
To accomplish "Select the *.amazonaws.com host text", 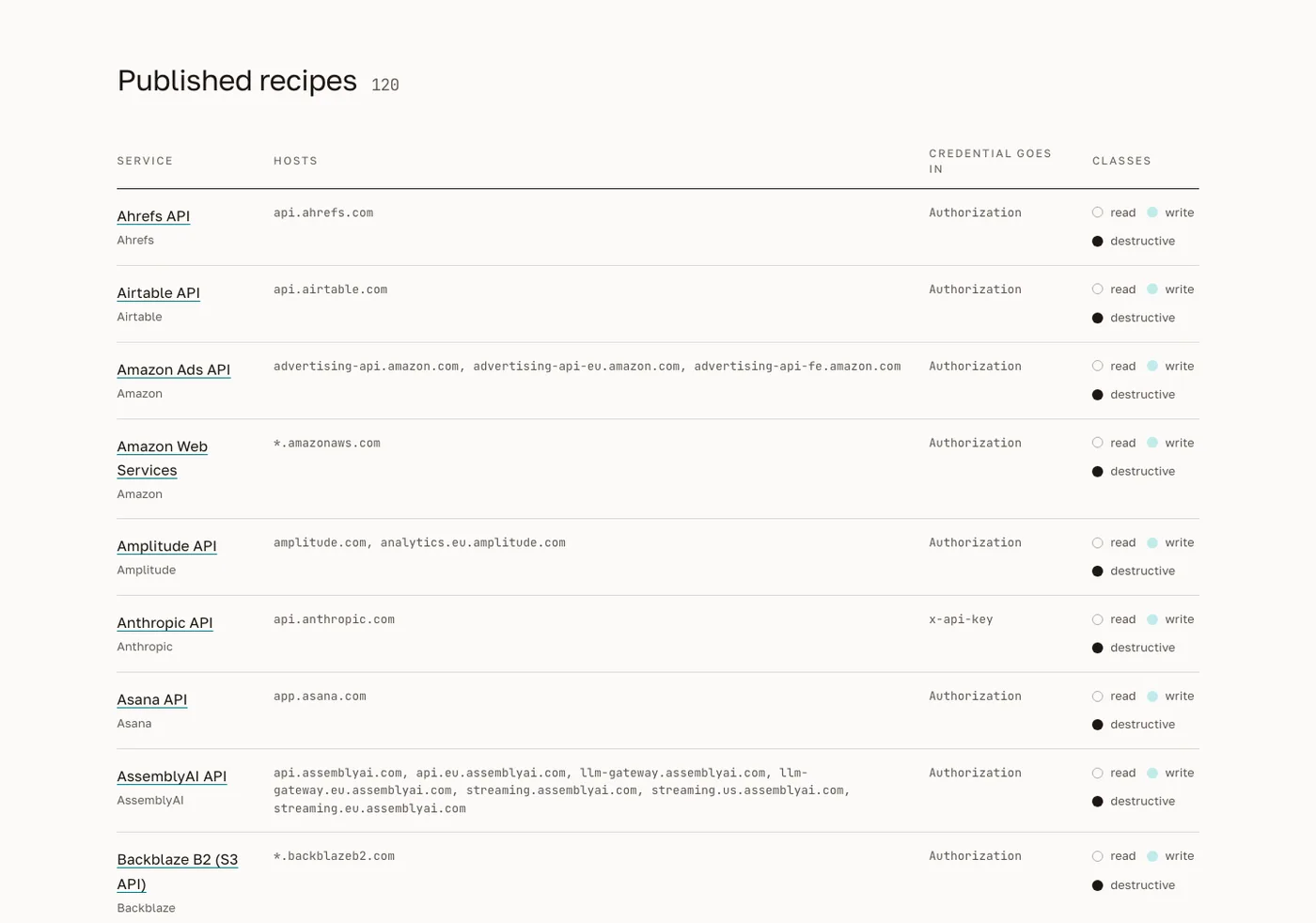I will tap(327, 444).
